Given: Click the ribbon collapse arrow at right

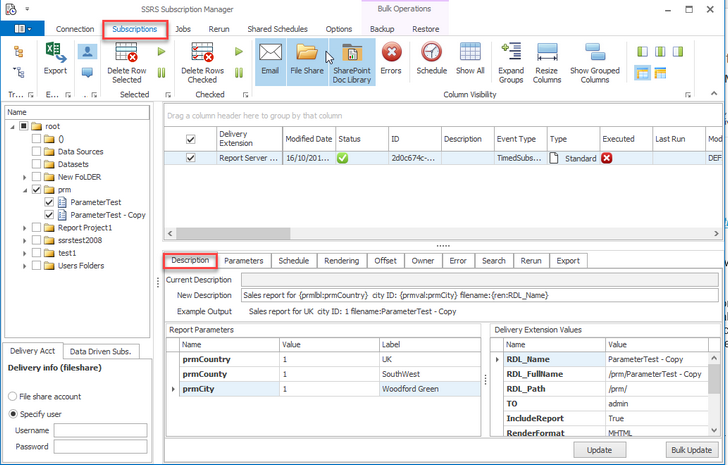Looking at the screenshot, I should pyautogui.click(x=714, y=94).
